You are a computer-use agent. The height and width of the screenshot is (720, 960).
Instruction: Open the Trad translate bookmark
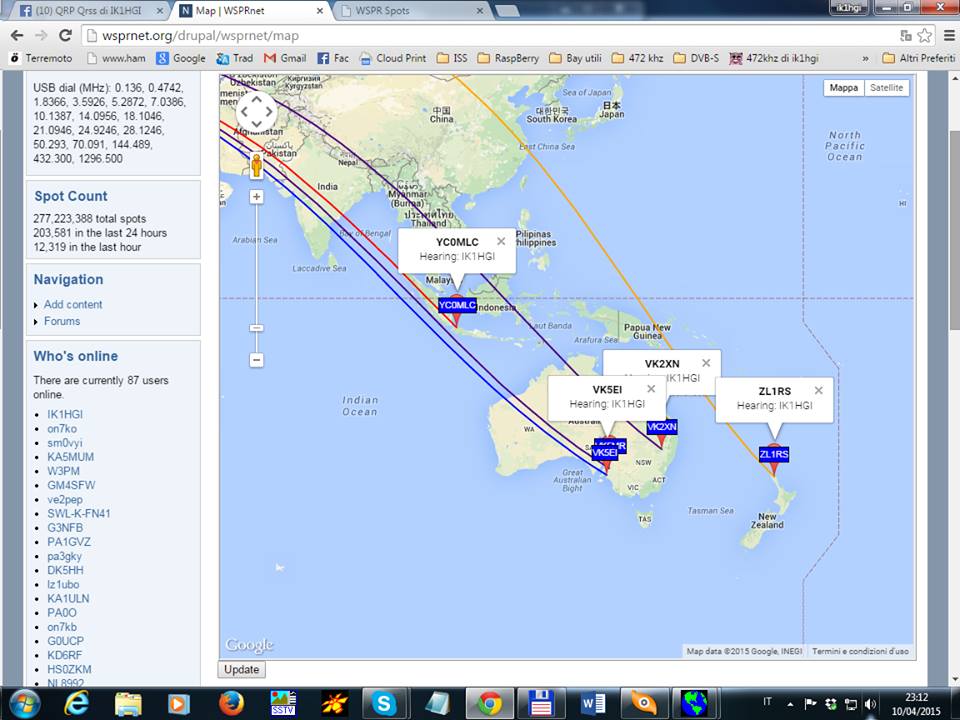(234, 58)
